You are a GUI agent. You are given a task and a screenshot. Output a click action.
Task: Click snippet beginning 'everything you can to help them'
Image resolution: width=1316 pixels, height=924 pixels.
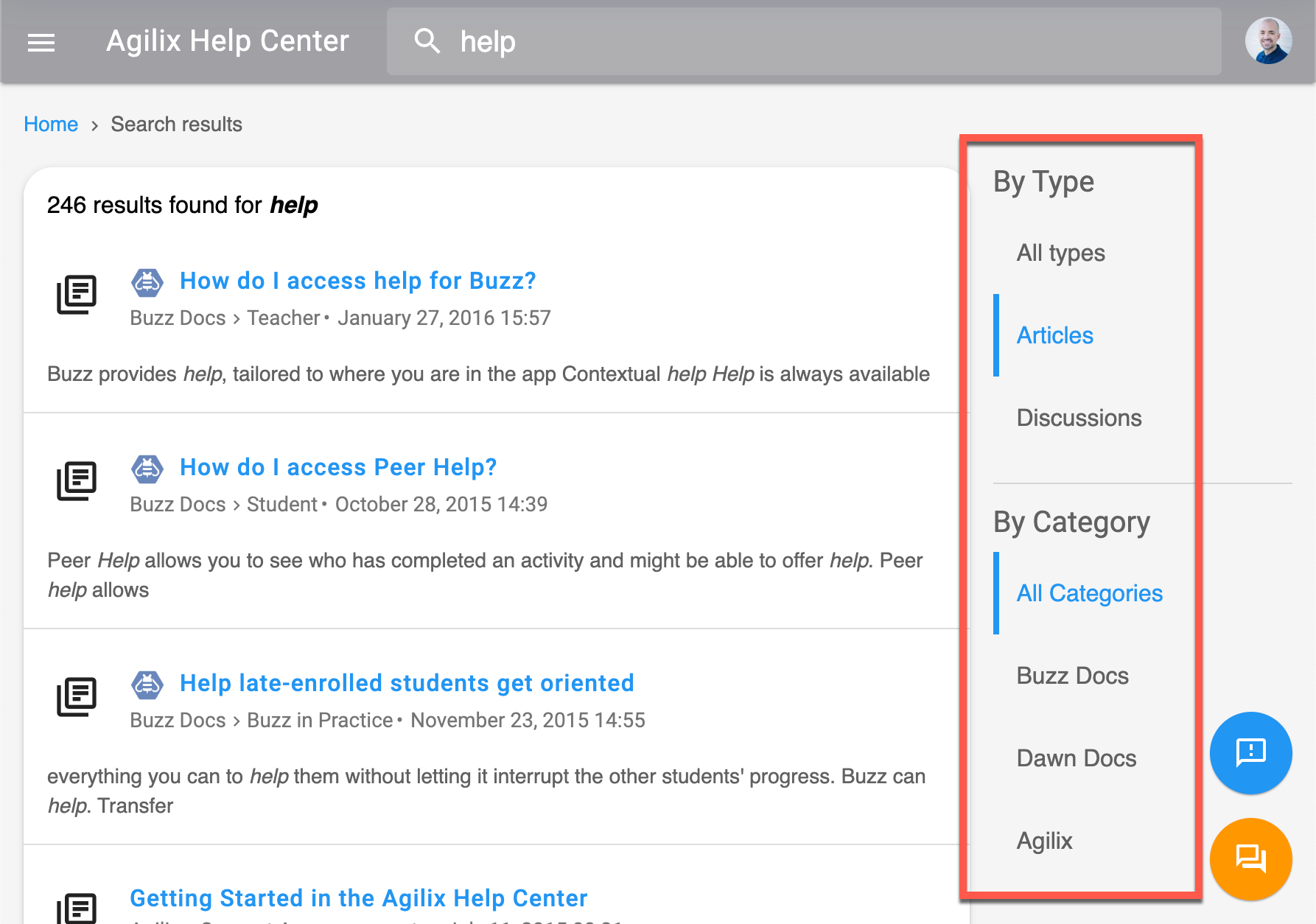pos(486,791)
